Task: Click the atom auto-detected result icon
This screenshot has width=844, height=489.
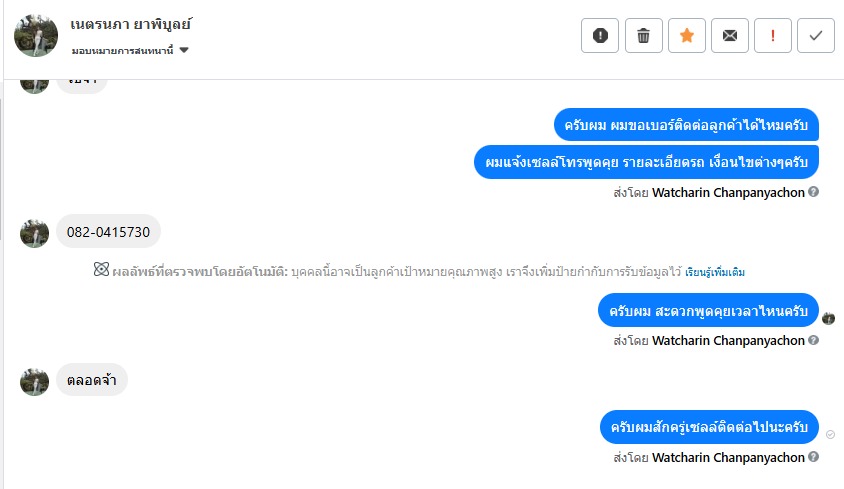Action: (100, 271)
